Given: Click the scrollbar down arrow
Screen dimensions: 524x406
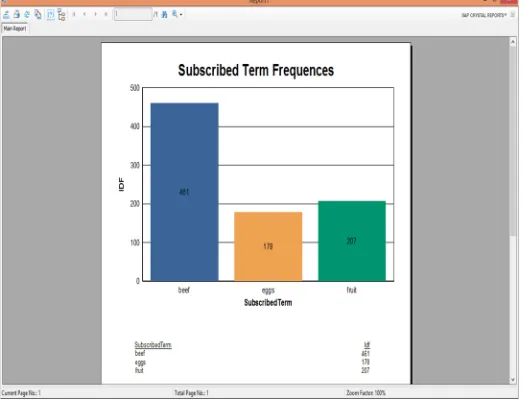Looking at the screenshot, I should coord(513,380).
